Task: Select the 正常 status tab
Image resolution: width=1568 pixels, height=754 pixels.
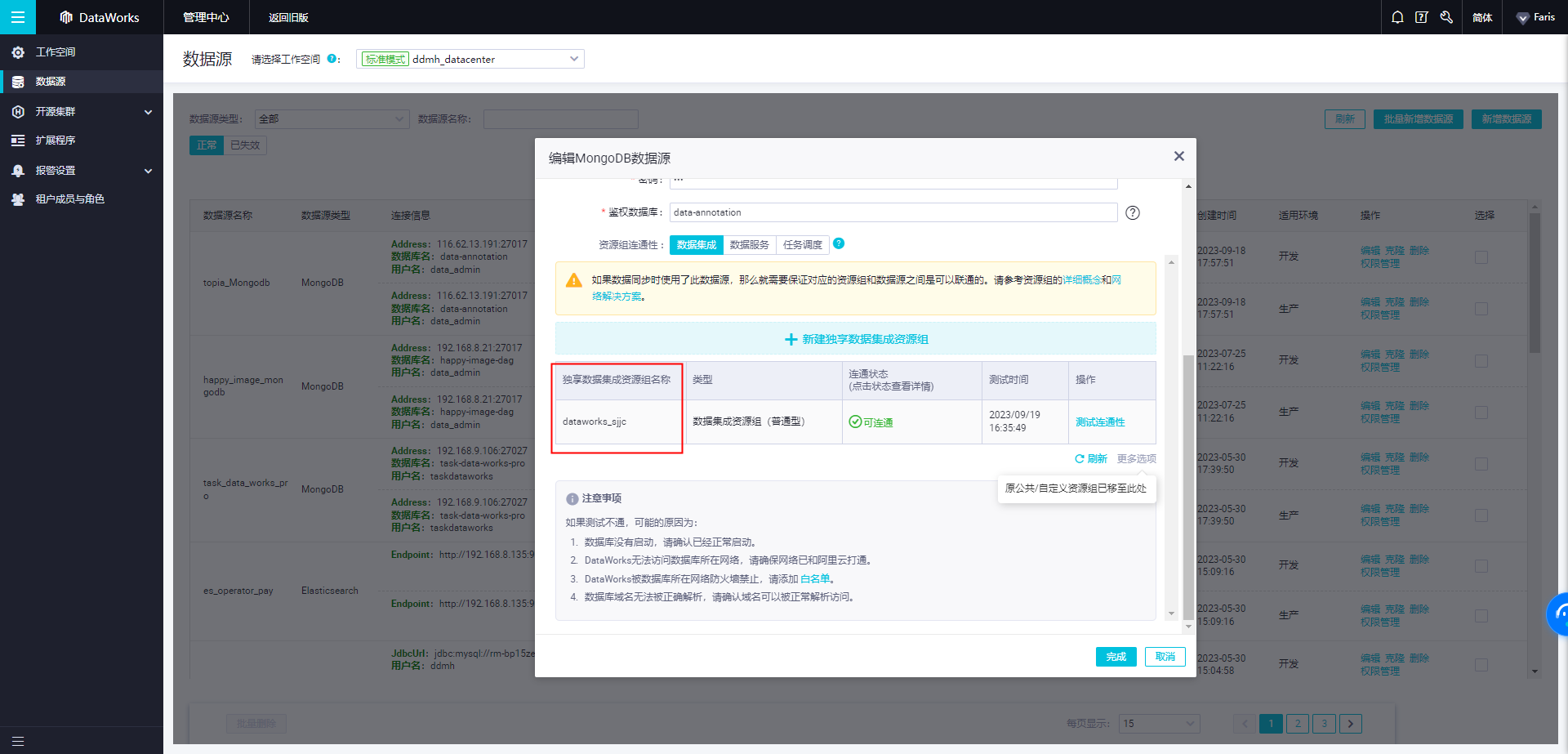Action: (x=207, y=145)
